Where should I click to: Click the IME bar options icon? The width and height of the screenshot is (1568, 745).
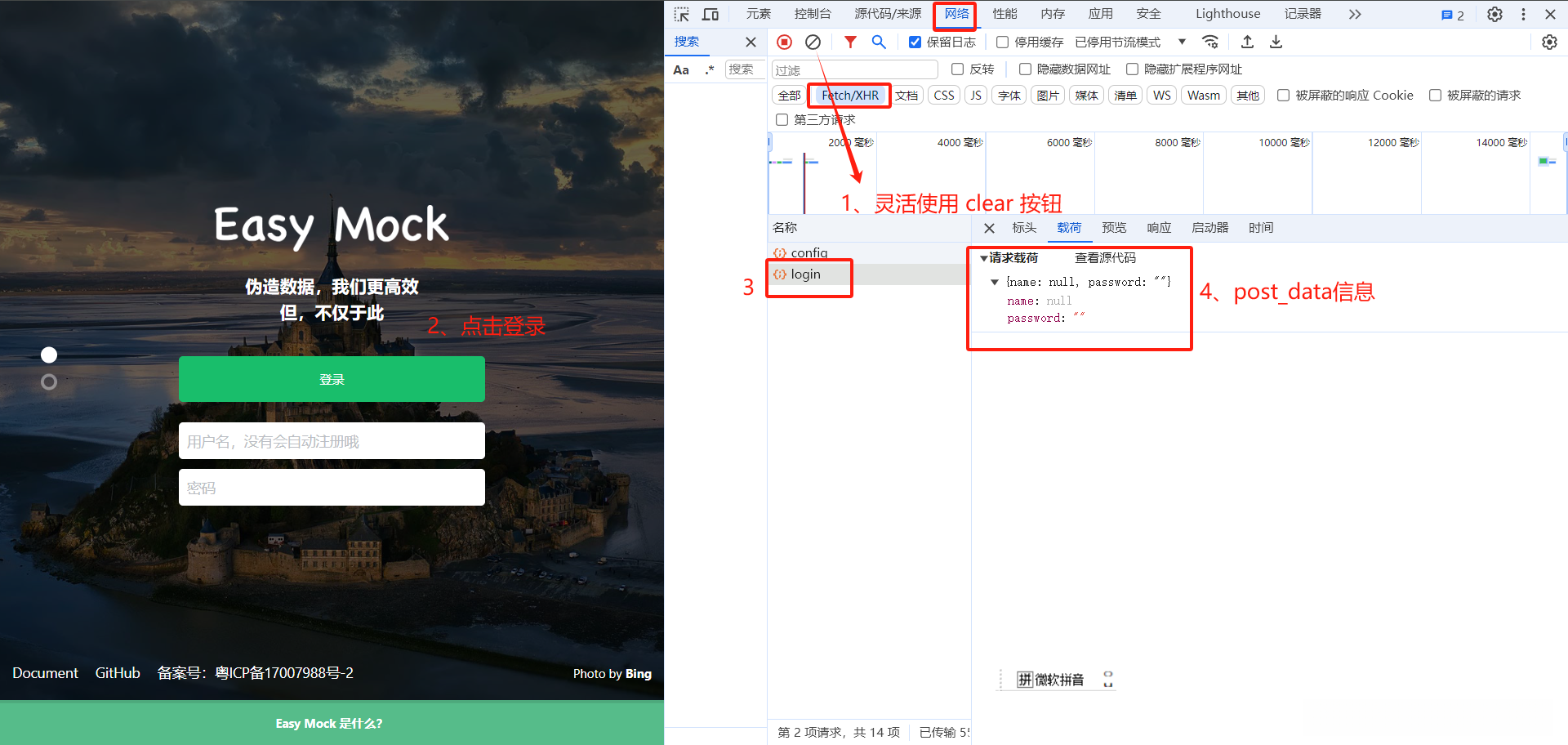pyautogui.click(x=1108, y=679)
